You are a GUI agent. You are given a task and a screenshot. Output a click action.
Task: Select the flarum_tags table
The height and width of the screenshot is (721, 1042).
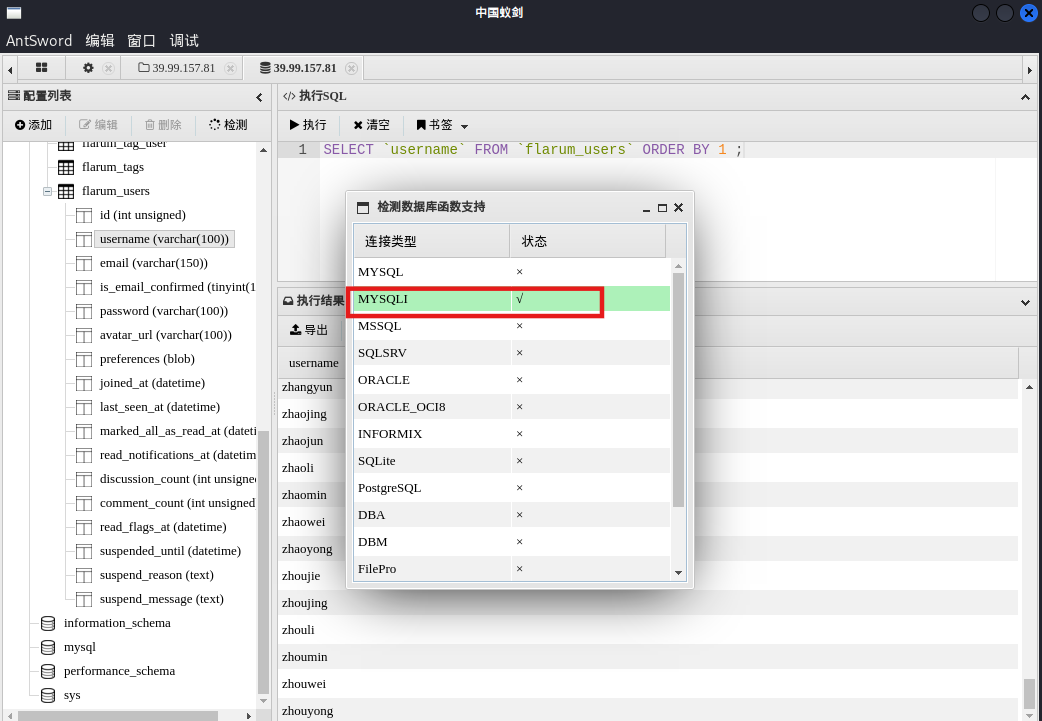(112, 167)
